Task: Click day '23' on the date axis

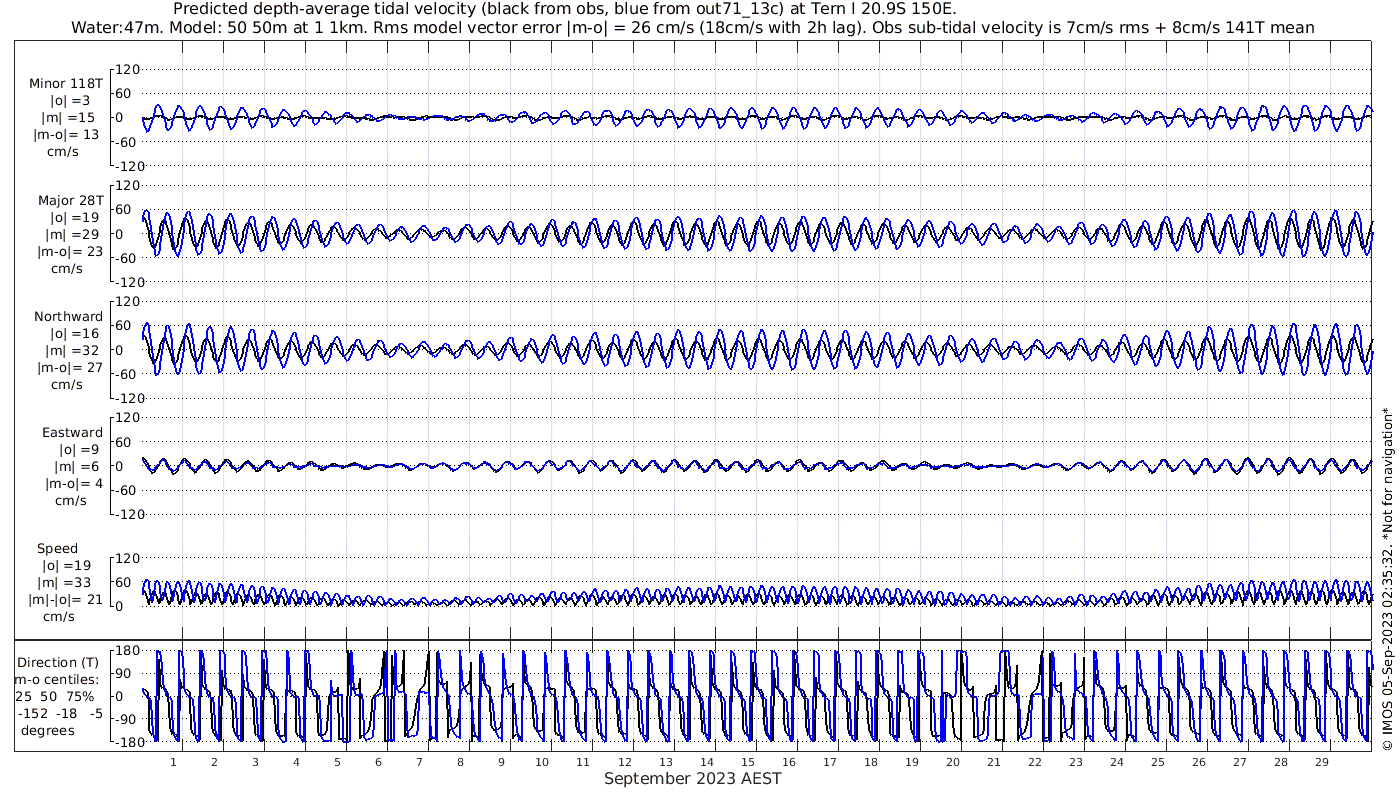Action: point(1075,762)
